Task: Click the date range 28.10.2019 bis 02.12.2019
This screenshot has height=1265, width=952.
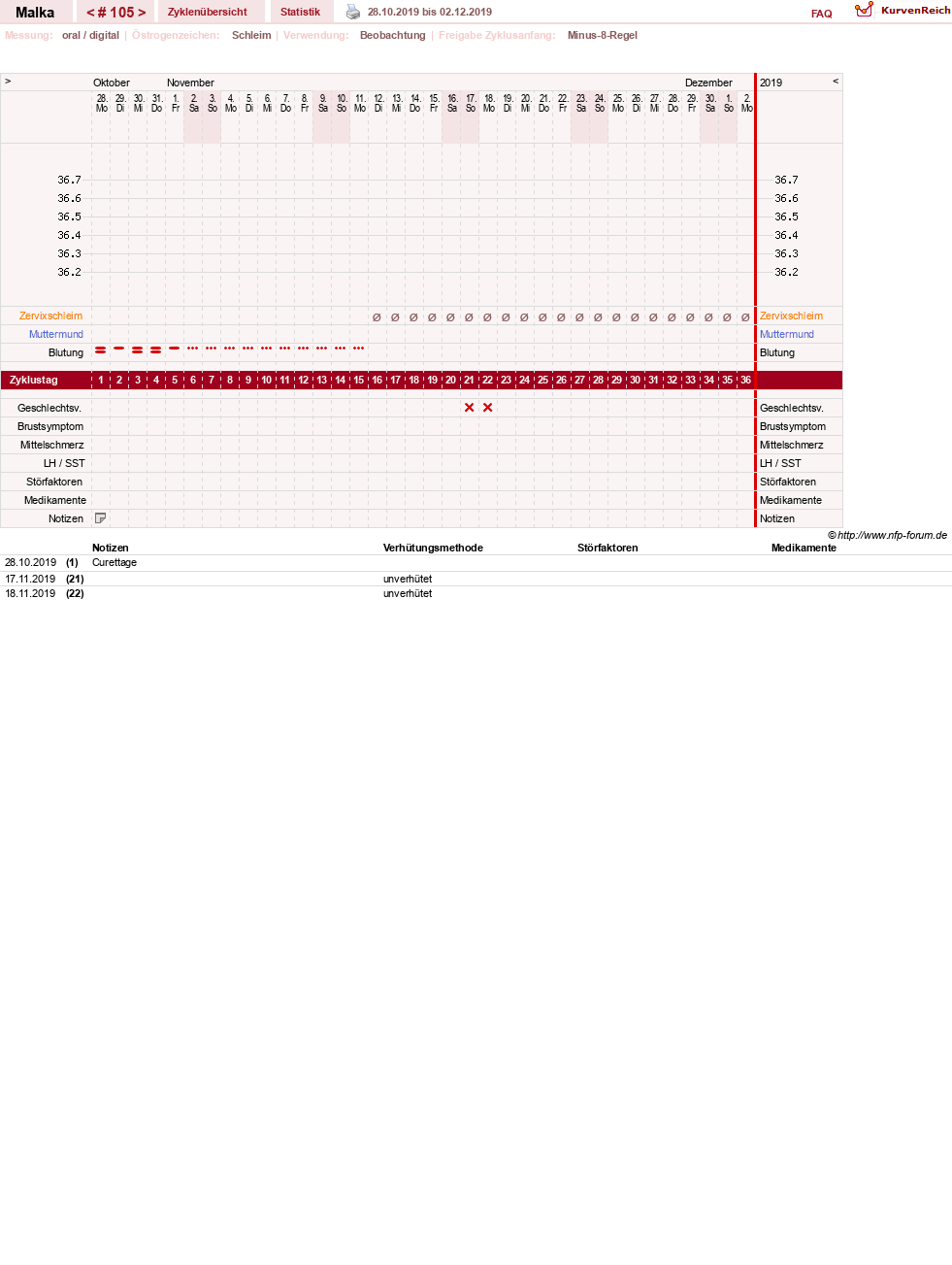Action: click(430, 12)
